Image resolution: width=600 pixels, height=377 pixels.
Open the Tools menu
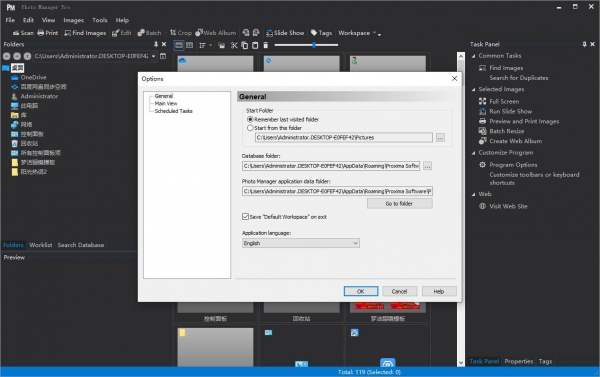tap(99, 20)
